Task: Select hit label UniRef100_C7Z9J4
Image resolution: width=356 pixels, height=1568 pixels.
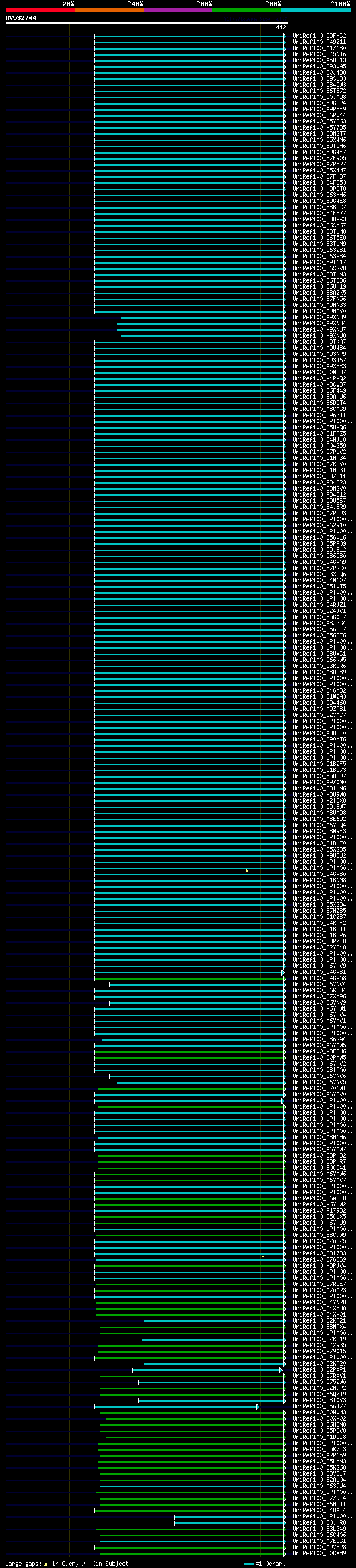Action: pyautogui.click(x=319, y=1498)
